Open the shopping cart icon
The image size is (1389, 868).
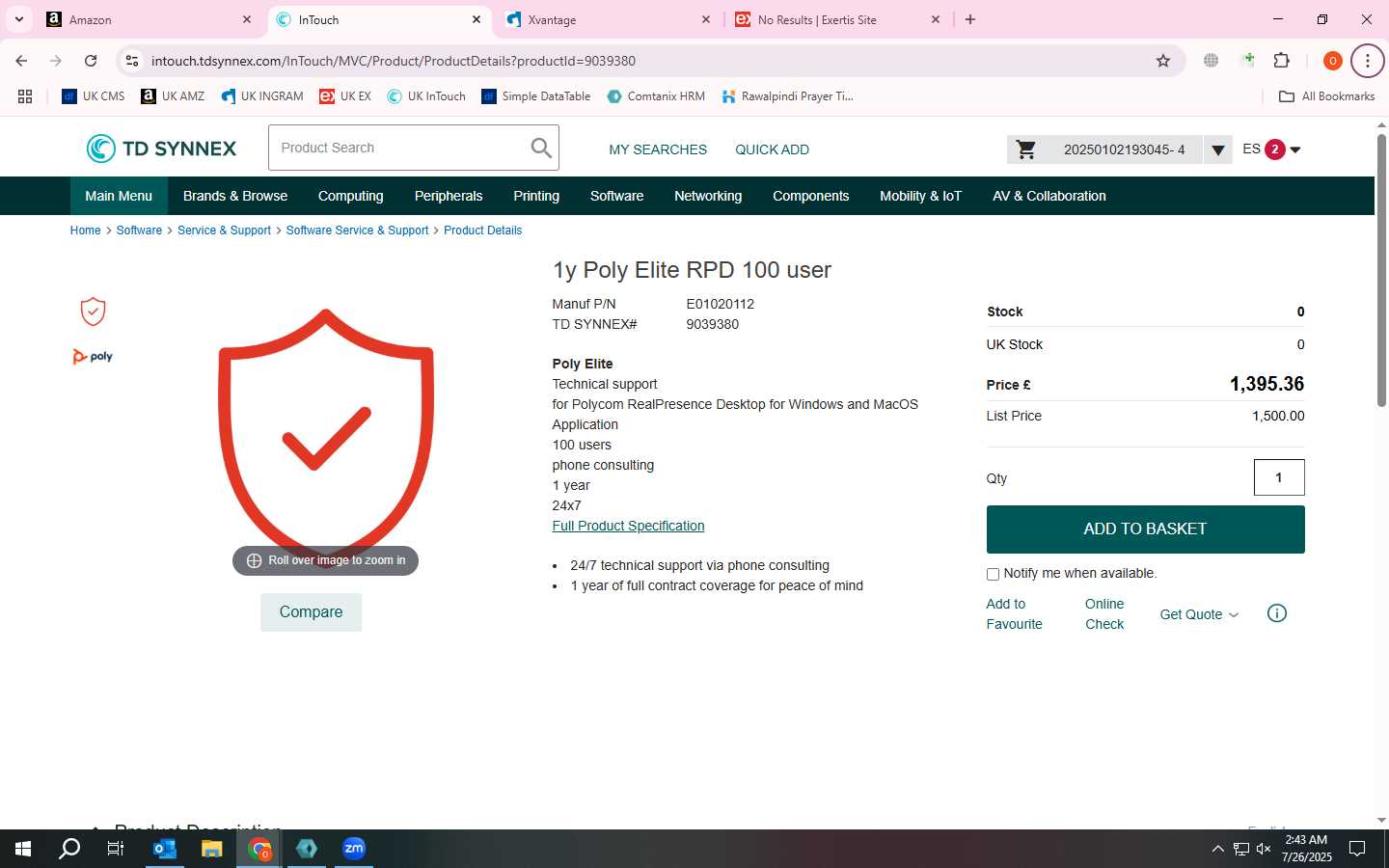pos(1026,149)
